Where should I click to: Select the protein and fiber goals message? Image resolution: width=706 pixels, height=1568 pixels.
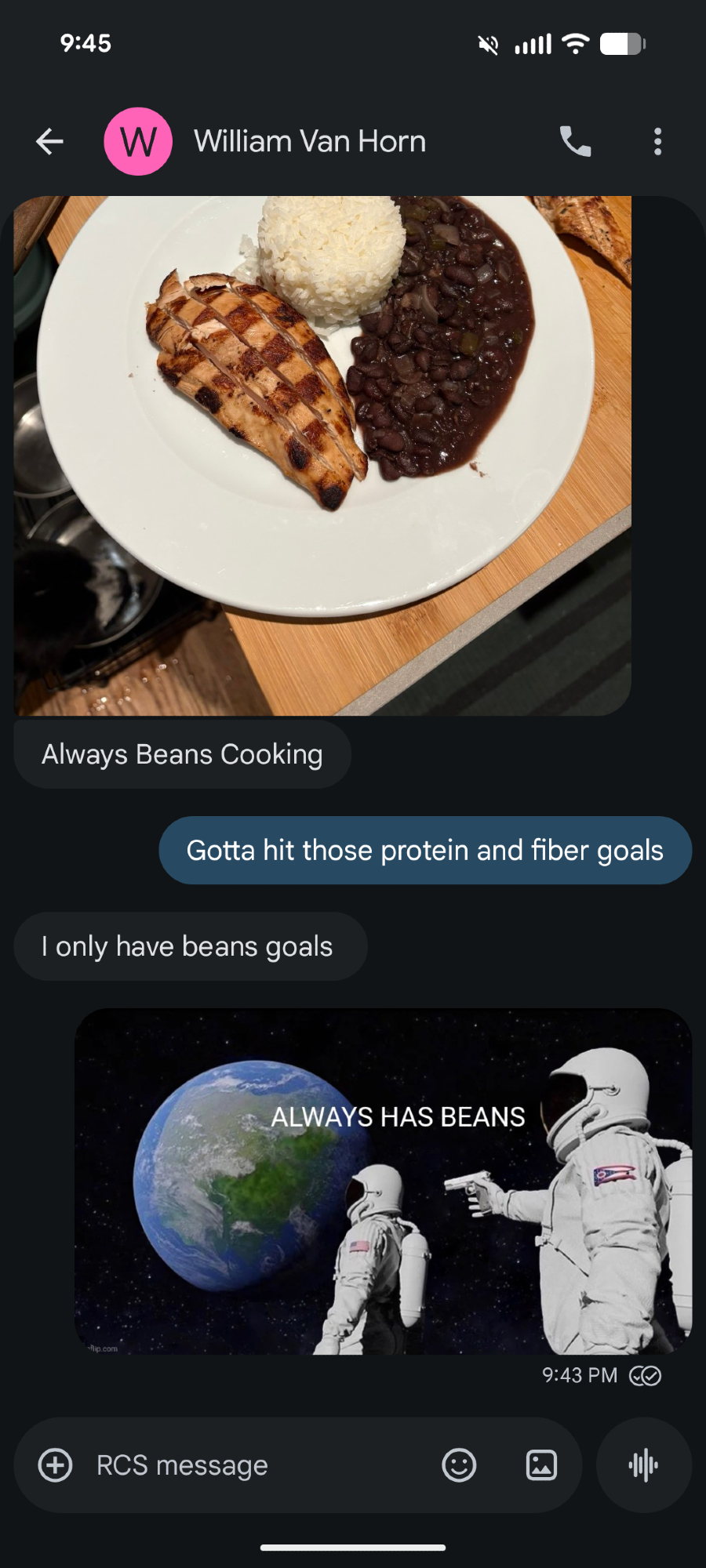click(425, 851)
